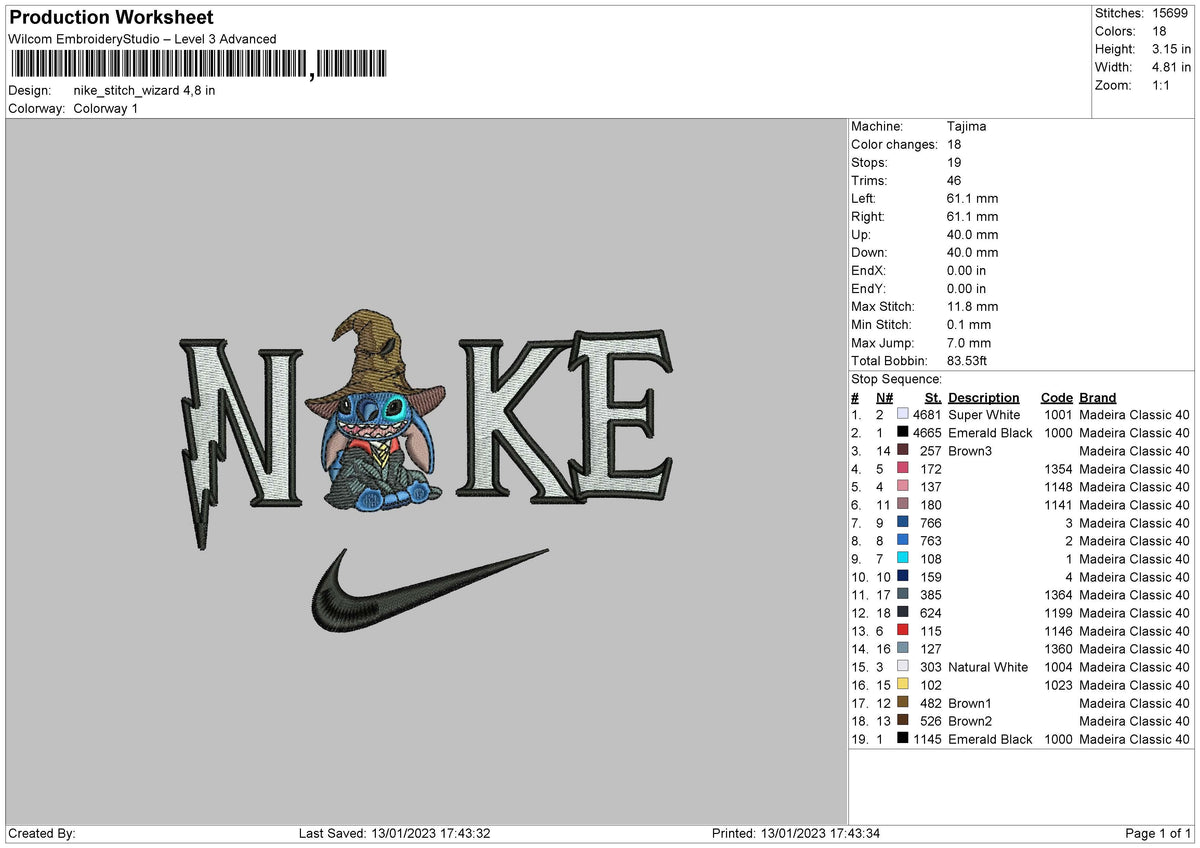Click the 'Code' column header

click(x=1057, y=397)
